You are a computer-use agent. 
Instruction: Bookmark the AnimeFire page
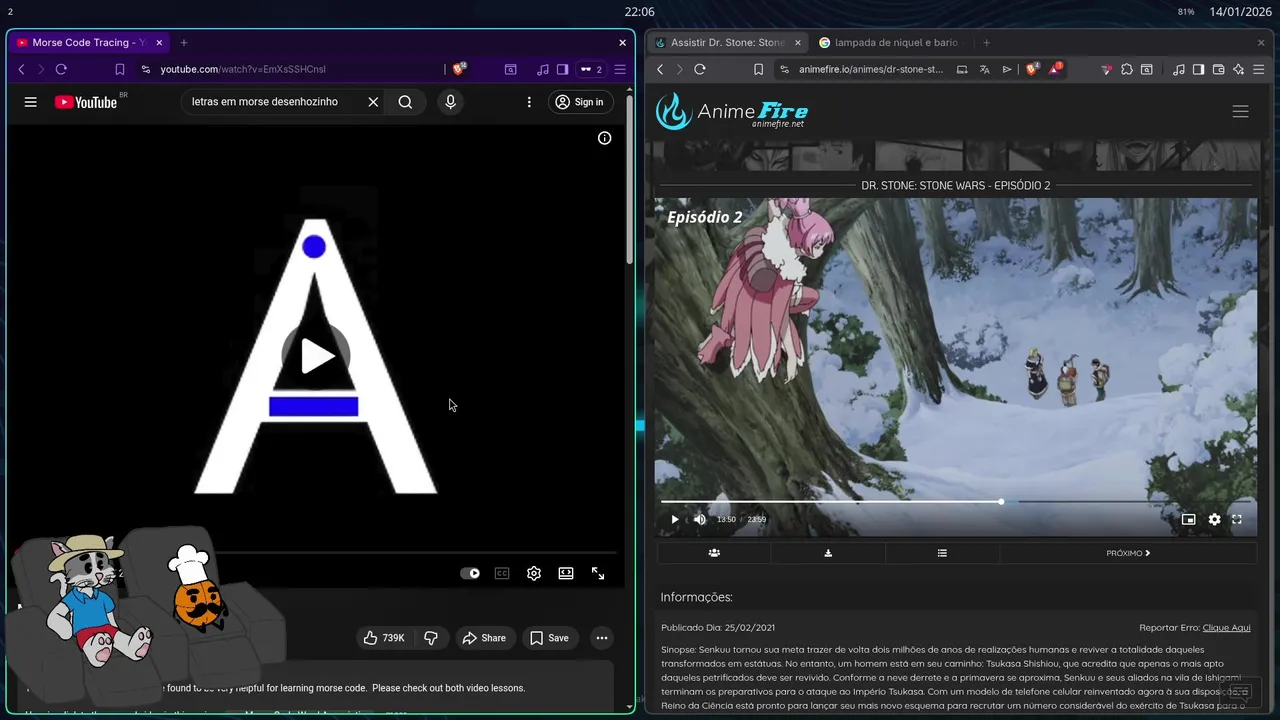(x=758, y=69)
